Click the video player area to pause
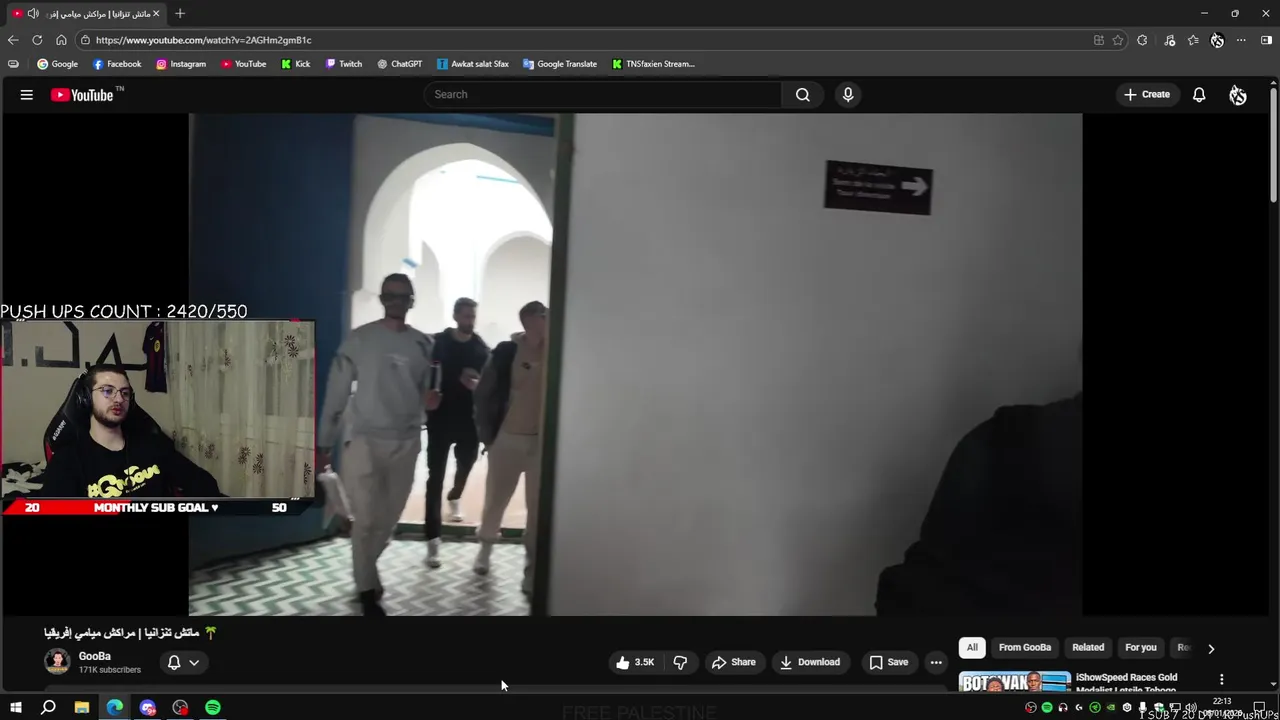The width and height of the screenshot is (1280, 720). click(635, 364)
